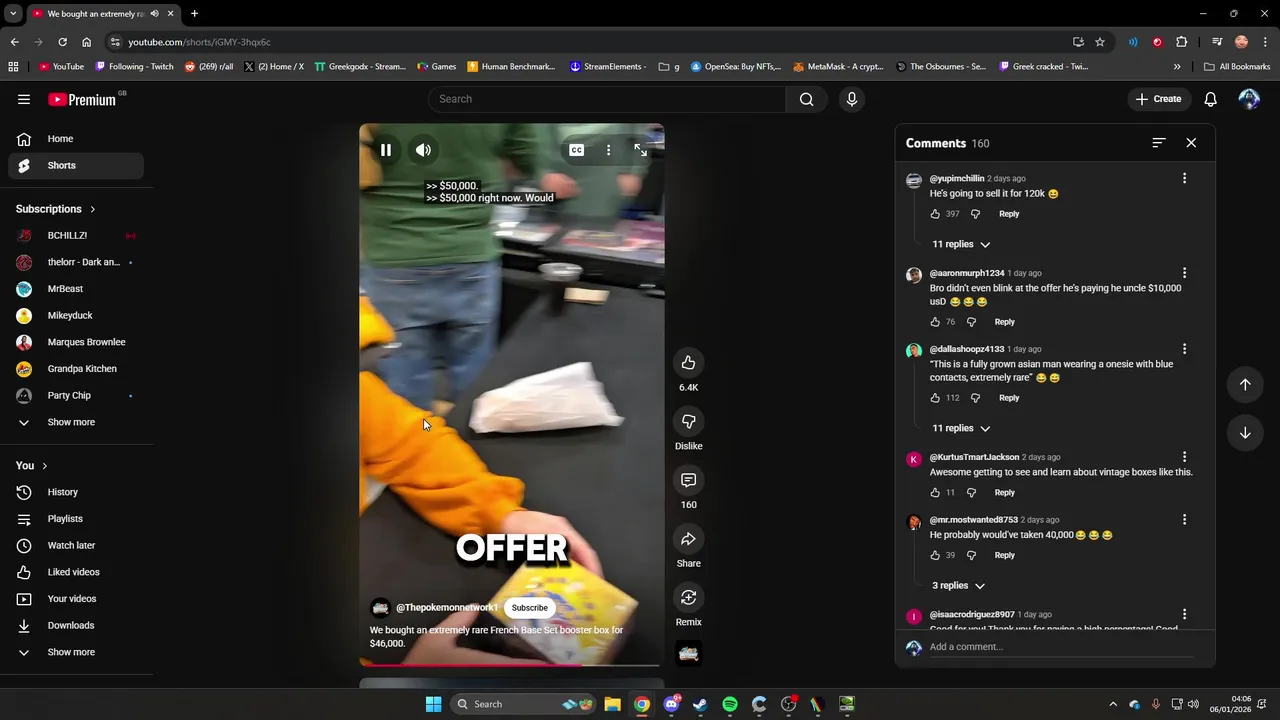Pause the Shorts video
This screenshot has width=1280, height=720.
click(386, 150)
